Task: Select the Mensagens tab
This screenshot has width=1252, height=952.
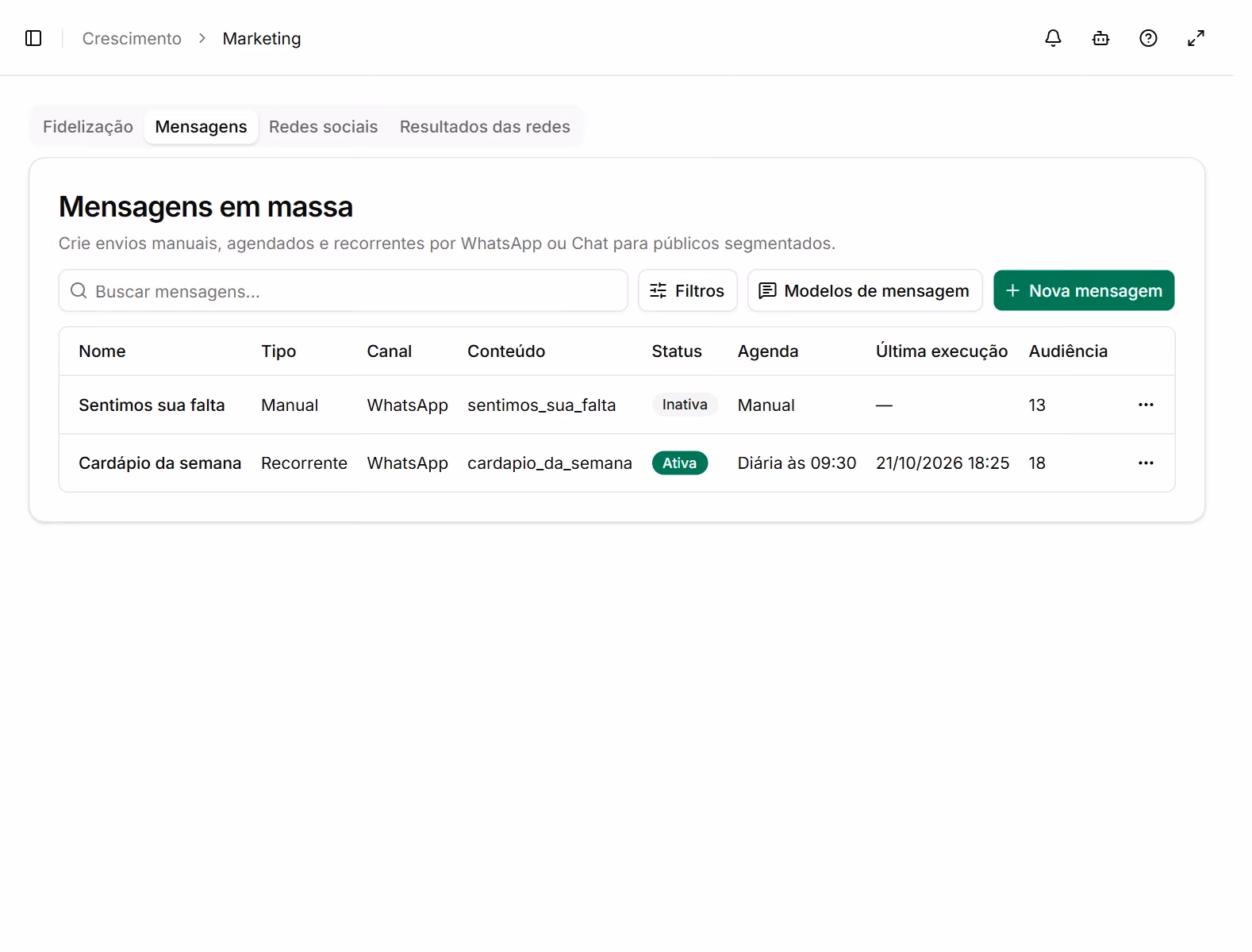Action: [201, 127]
